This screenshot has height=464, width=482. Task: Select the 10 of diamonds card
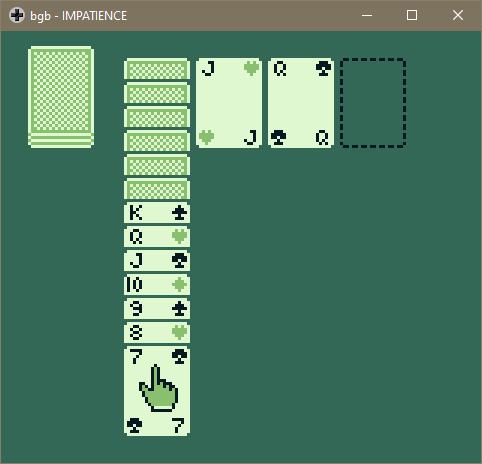click(x=157, y=285)
